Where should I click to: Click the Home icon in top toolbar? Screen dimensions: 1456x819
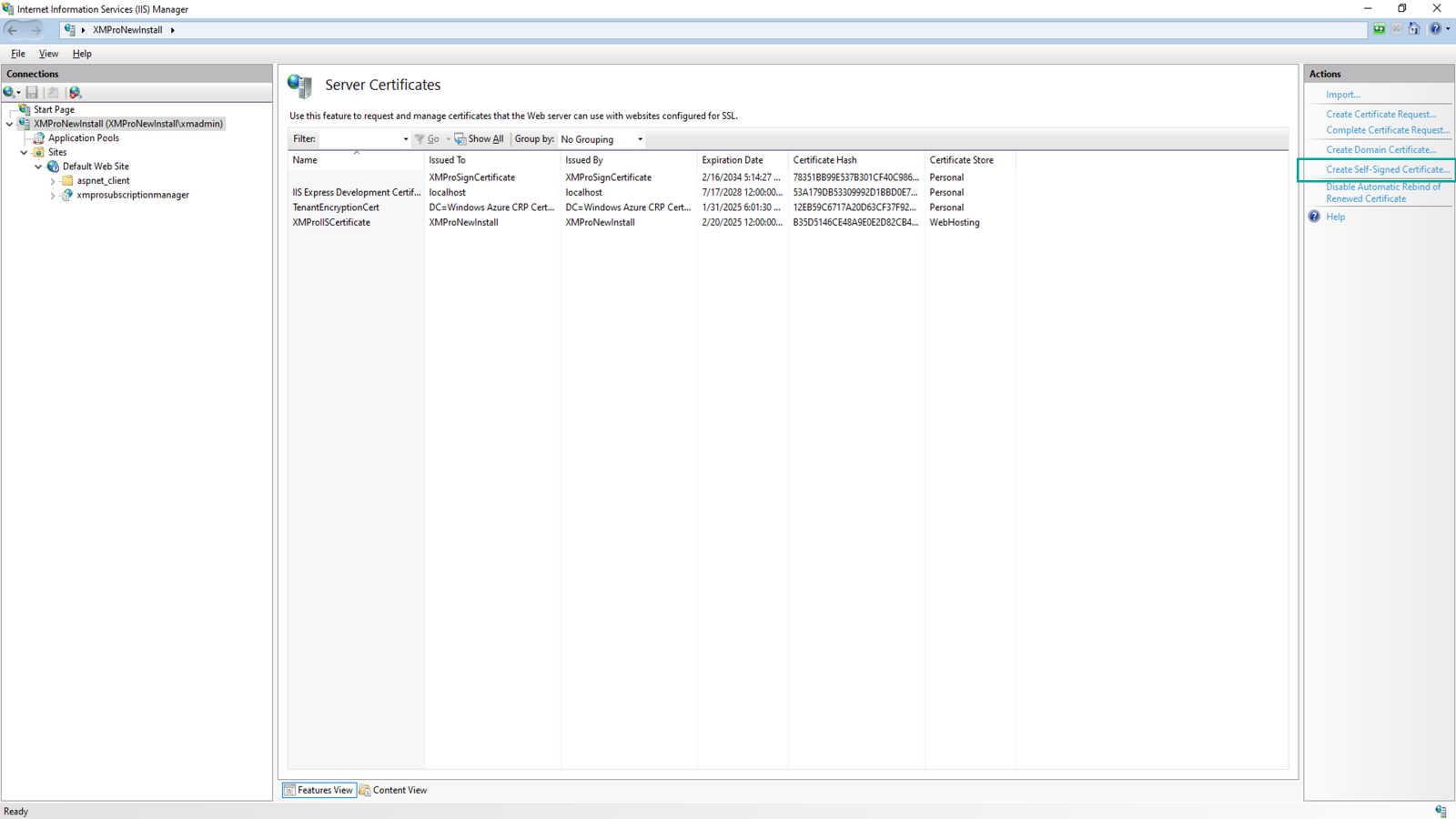[x=1414, y=29]
